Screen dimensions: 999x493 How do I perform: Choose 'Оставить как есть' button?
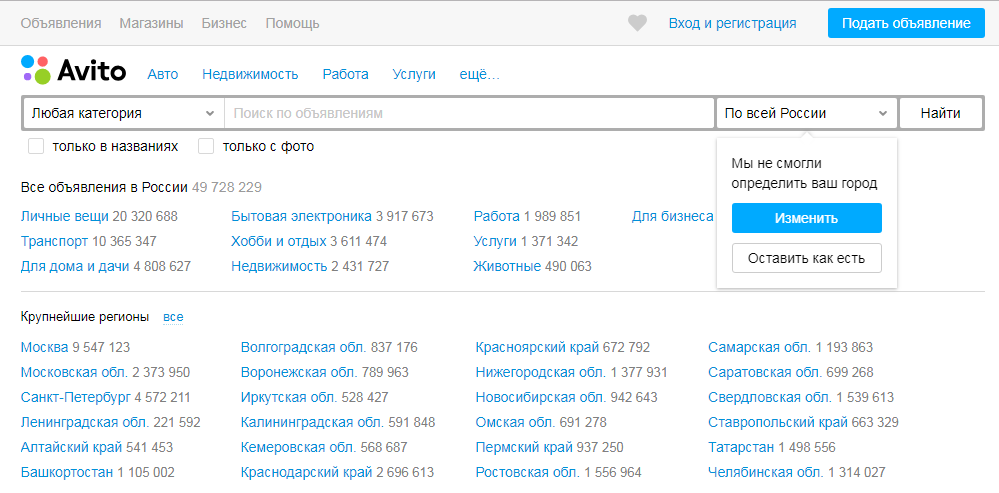807,258
